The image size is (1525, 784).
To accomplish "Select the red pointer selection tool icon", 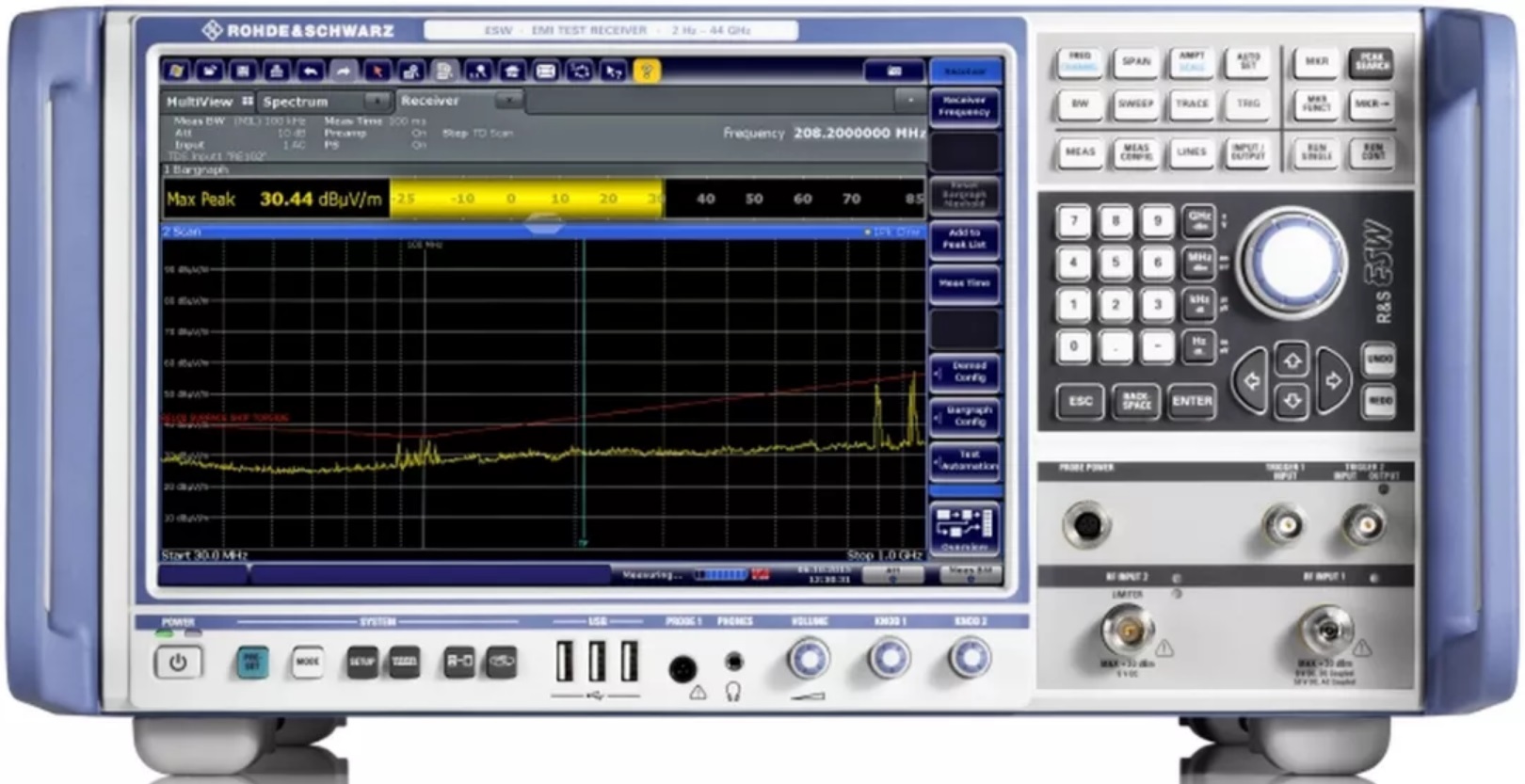I will (x=377, y=71).
